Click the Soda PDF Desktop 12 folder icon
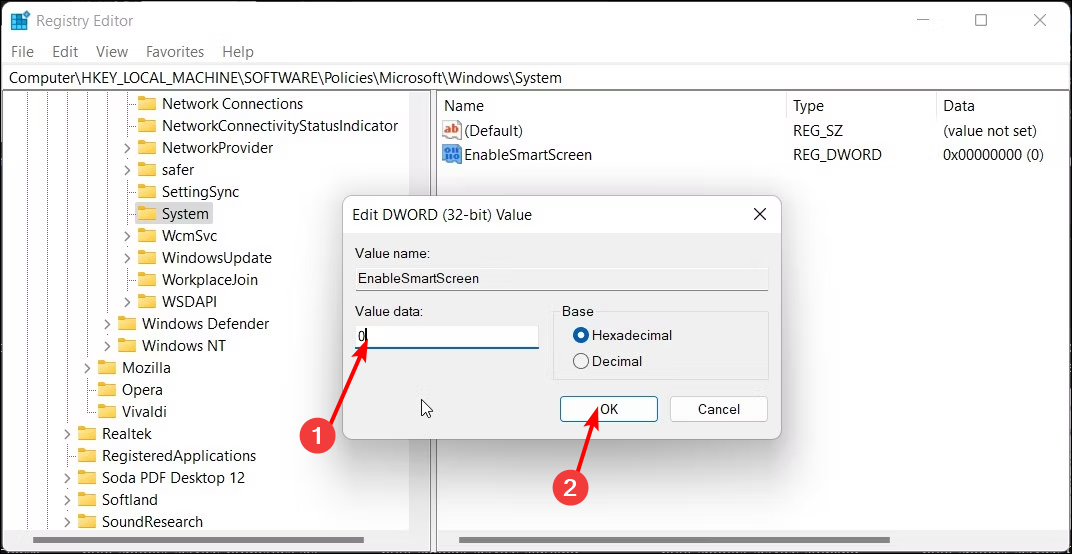This screenshot has height=554, width=1072. click(87, 477)
